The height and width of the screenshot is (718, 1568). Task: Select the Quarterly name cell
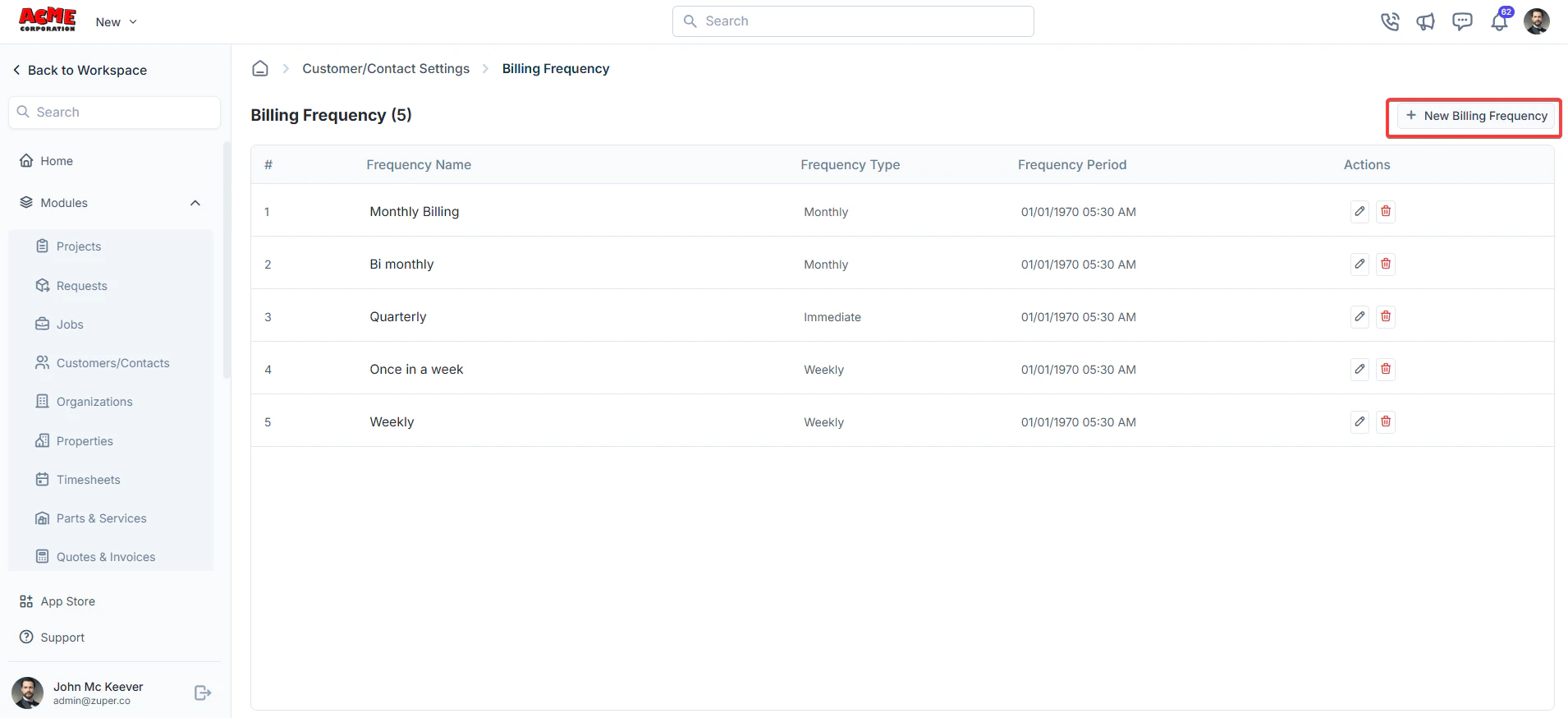tap(398, 316)
